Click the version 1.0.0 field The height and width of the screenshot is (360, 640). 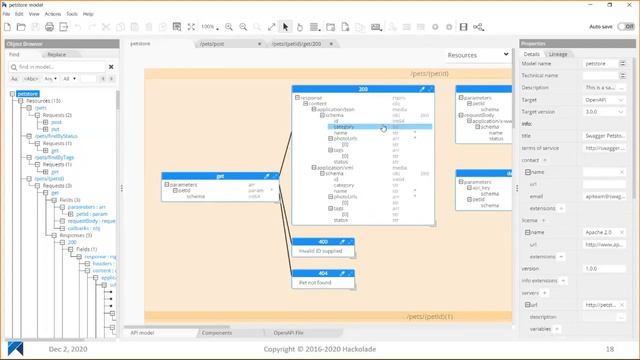[604, 269]
